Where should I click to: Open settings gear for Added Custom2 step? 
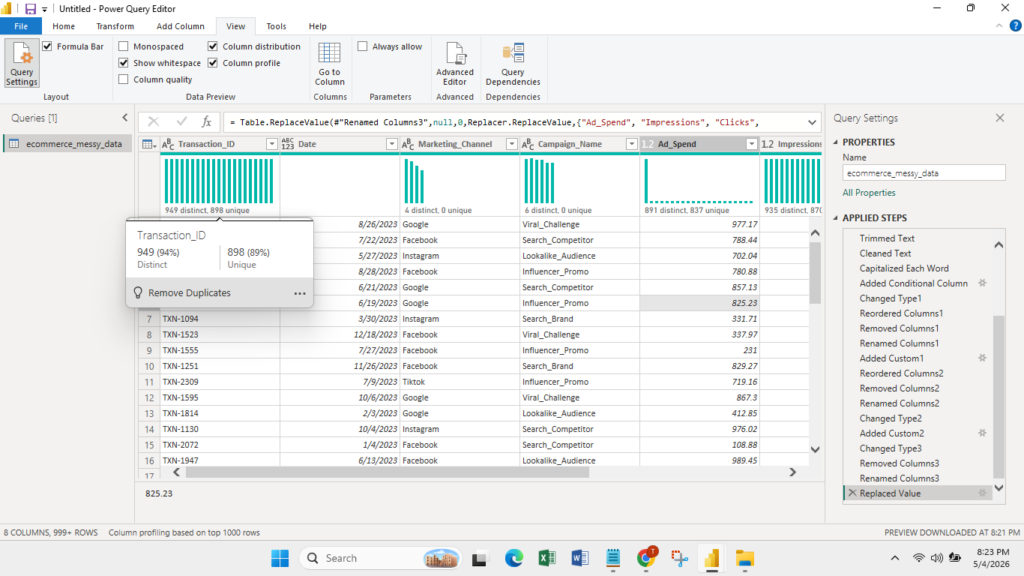point(982,433)
